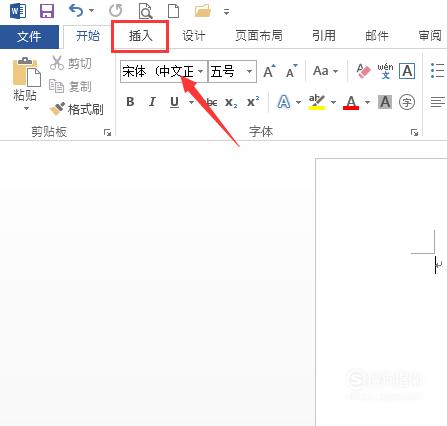Create a new blank document icon
The width and height of the screenshot is (447, 426).
(173, 11)
